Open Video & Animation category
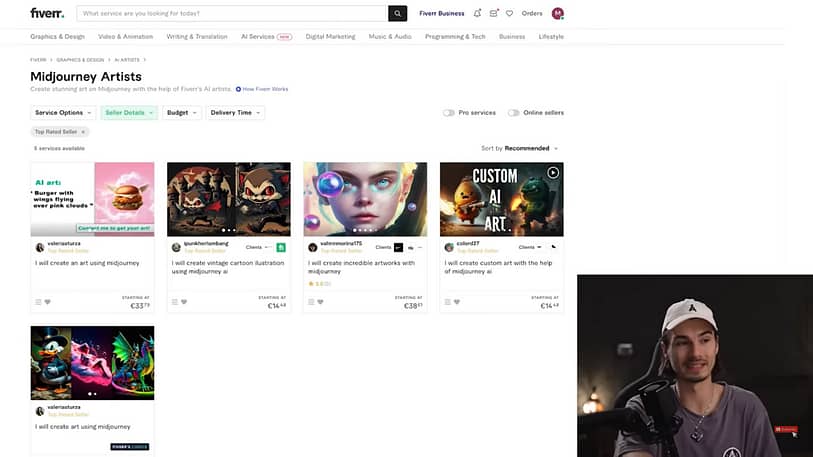Image resolution: width=813 pixels, height=457 pixels. 125,37
